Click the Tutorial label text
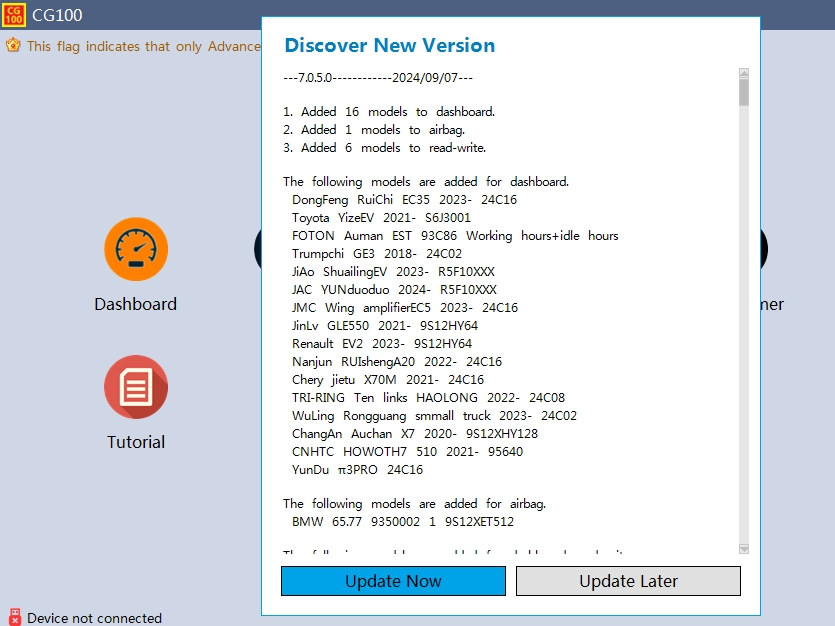Viewport: 835px width, 626px height. pos(136,442)
